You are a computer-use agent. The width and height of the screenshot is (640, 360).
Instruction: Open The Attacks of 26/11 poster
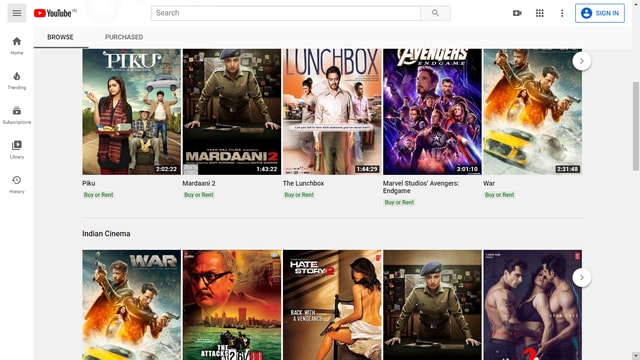coord(232,305)
